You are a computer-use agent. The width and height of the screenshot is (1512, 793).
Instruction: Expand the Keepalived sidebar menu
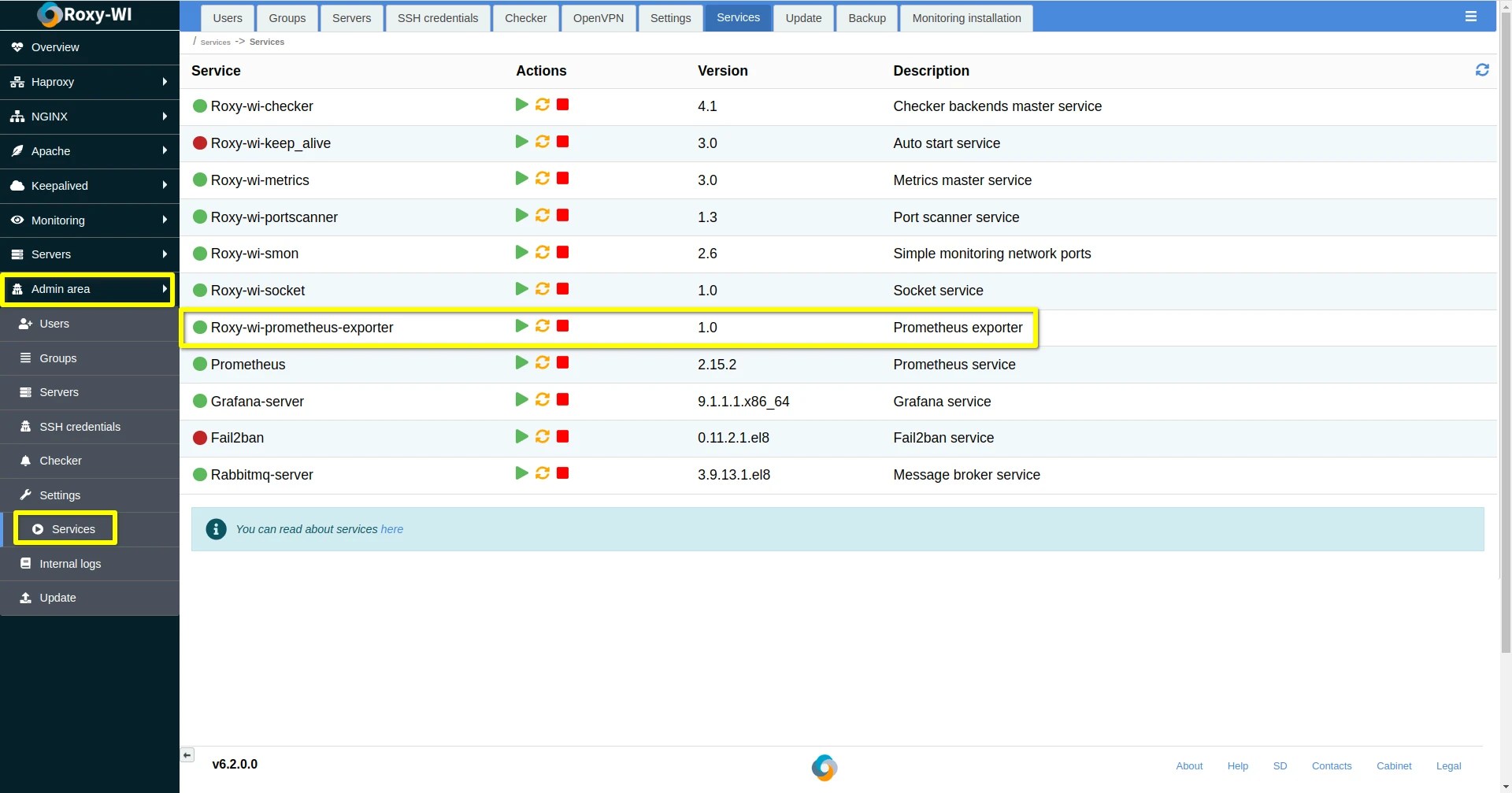point(90,186)
